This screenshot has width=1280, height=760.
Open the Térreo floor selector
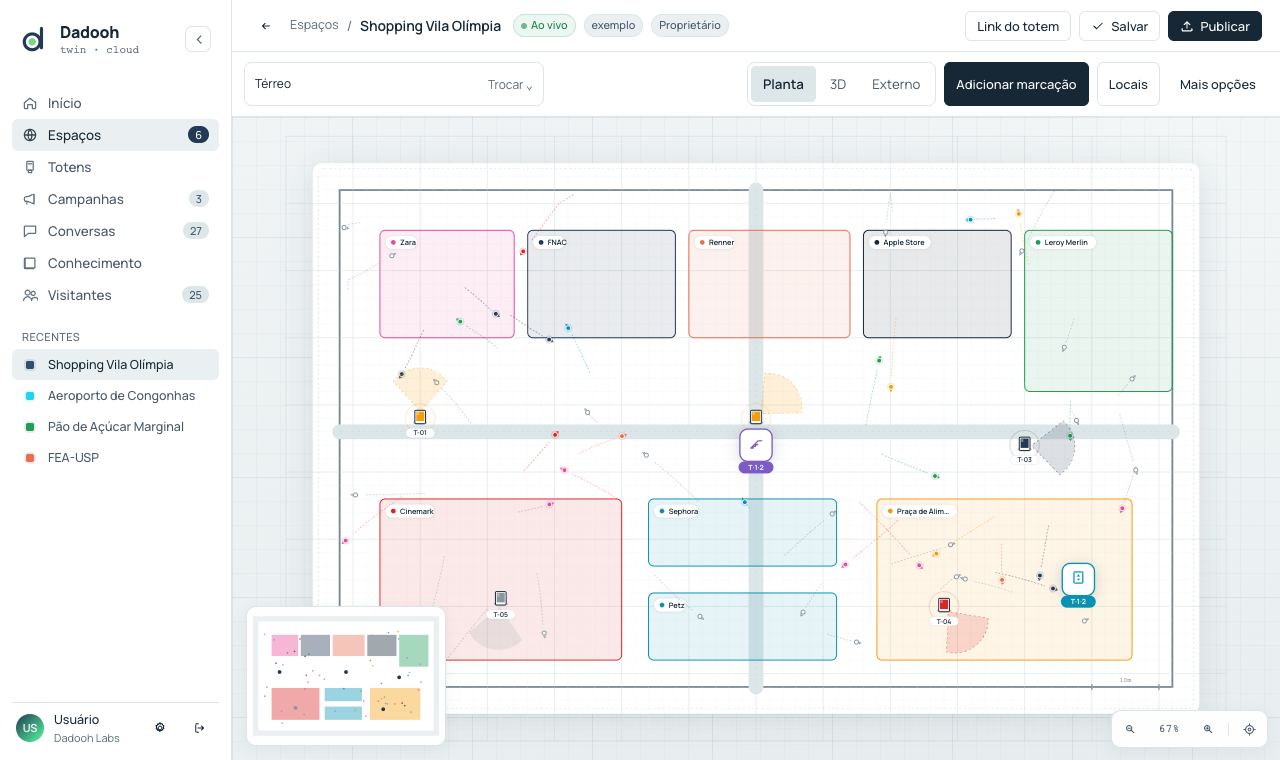(394, 84)
